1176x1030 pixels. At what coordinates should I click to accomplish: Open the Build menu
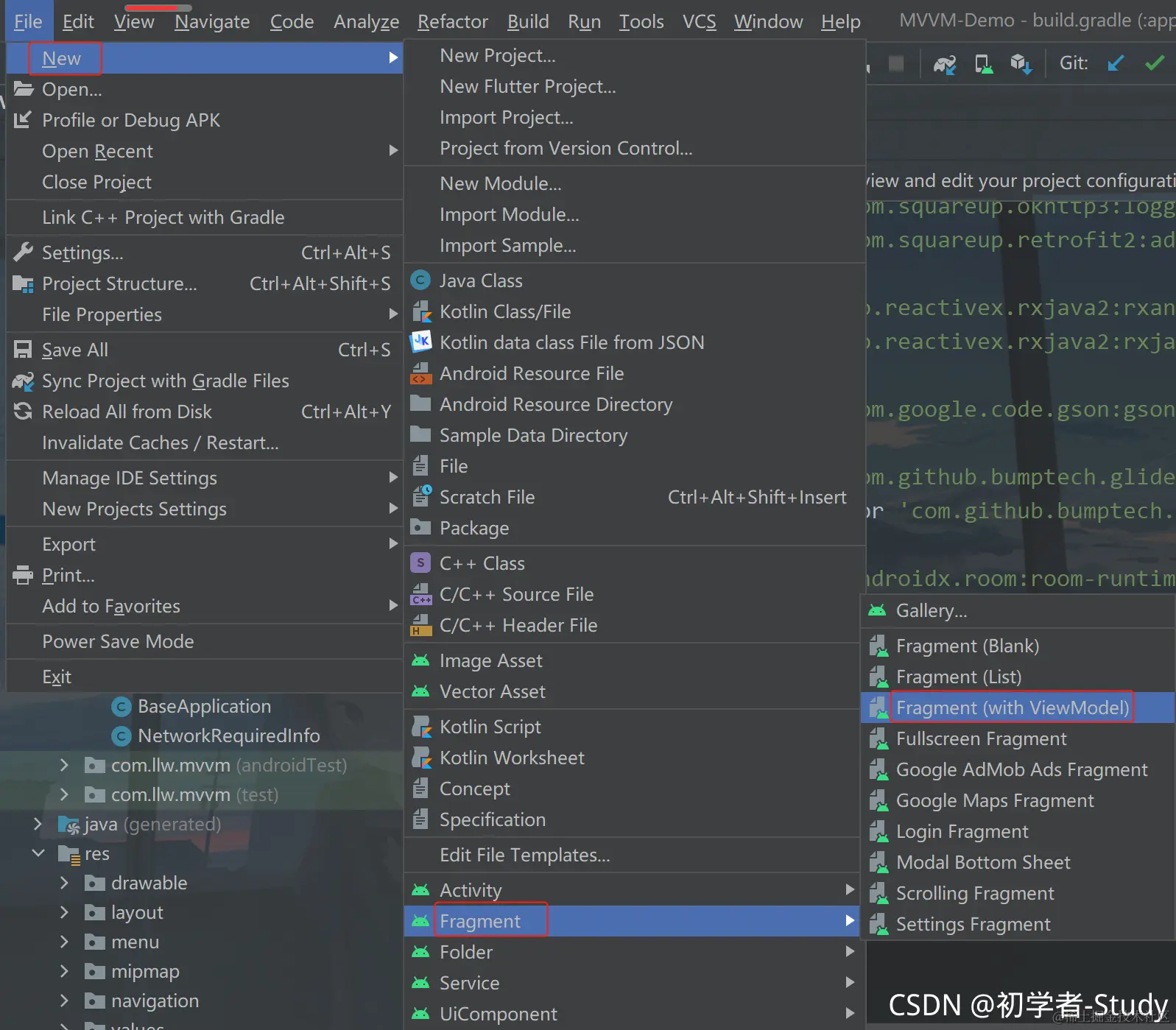(528, 21)
